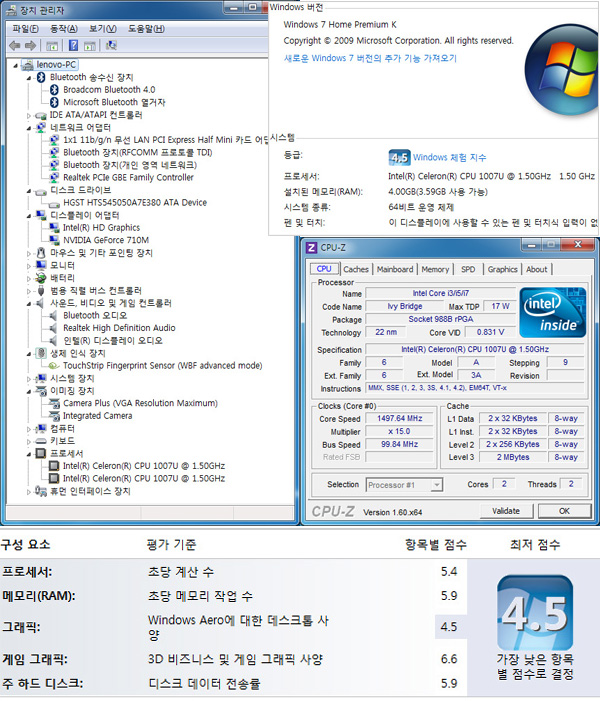Click the lenovo-PC root computer node

pos(56,65)
